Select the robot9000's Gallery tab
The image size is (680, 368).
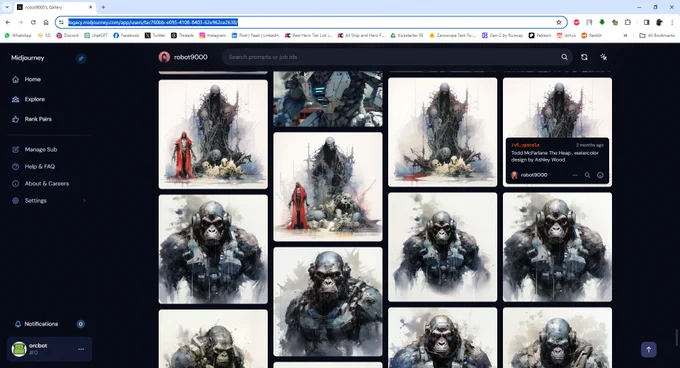pos(55,7)
